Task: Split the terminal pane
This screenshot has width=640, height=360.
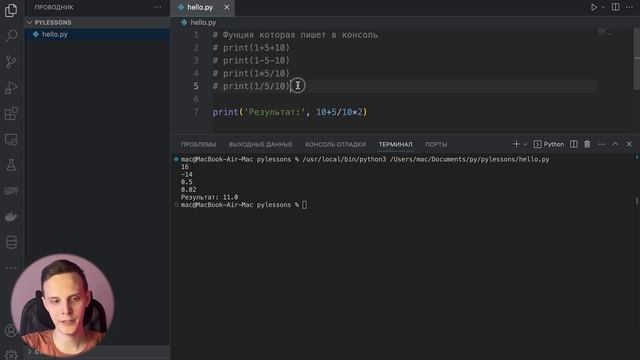Action: 573,144
